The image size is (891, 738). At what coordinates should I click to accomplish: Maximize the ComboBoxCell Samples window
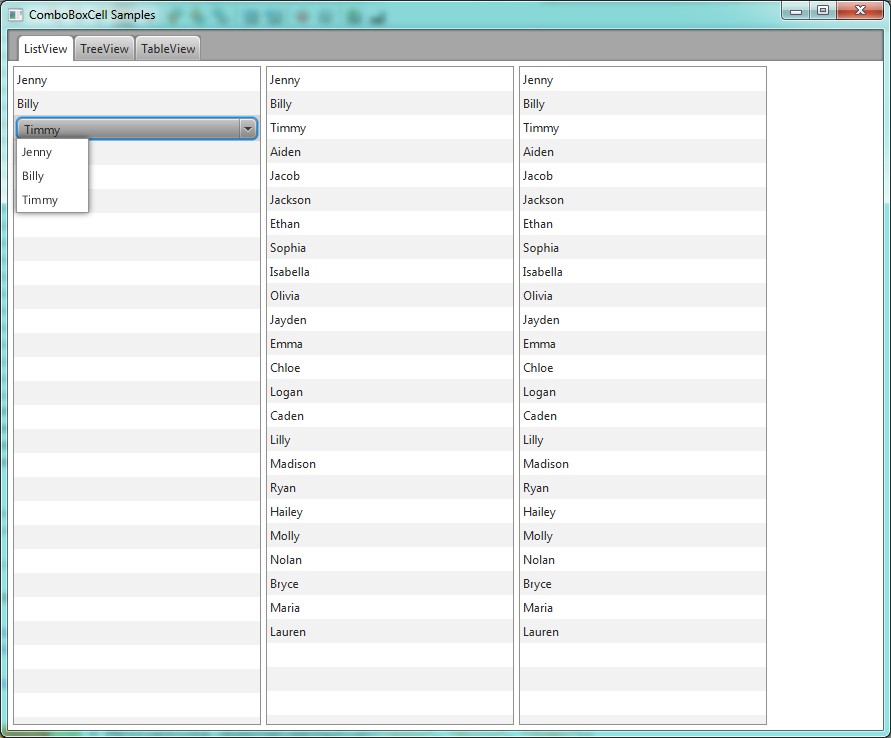(x=823, y=11)
